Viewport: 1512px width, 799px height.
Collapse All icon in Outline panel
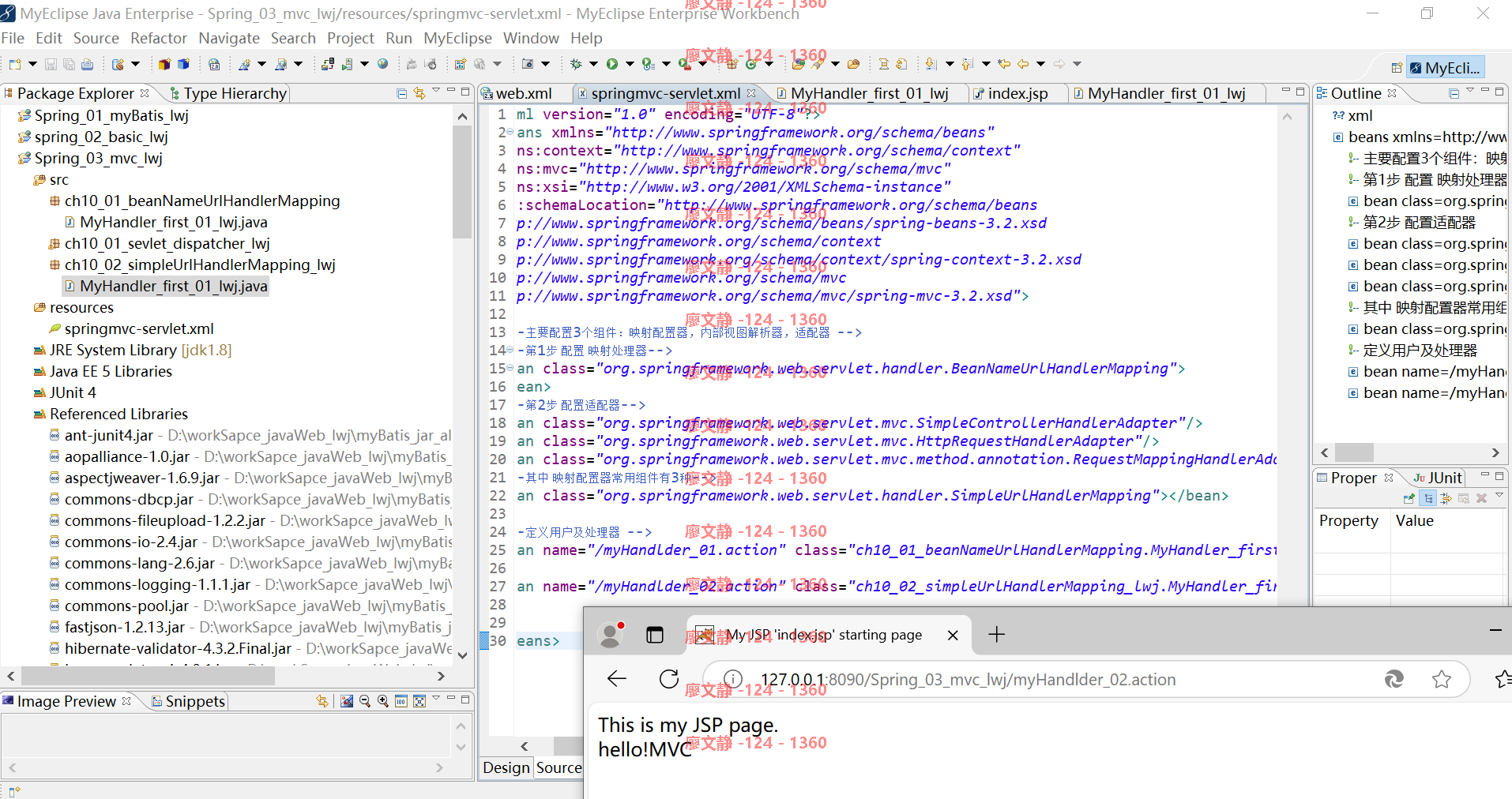pyautogui.click(x=1454, y=93)
